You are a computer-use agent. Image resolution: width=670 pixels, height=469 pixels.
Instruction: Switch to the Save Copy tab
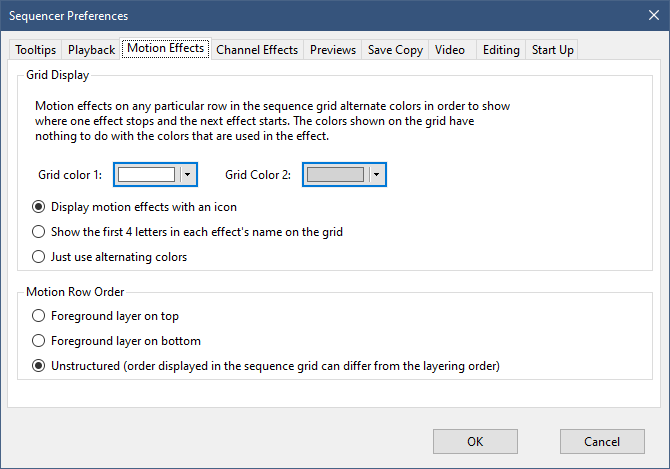click(x=395, y=50)
